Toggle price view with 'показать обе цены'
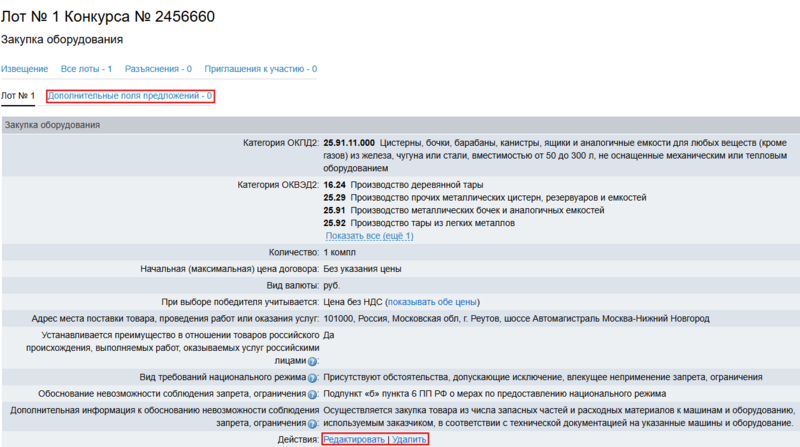The image size is (800, 447). [x=432, y=302]
